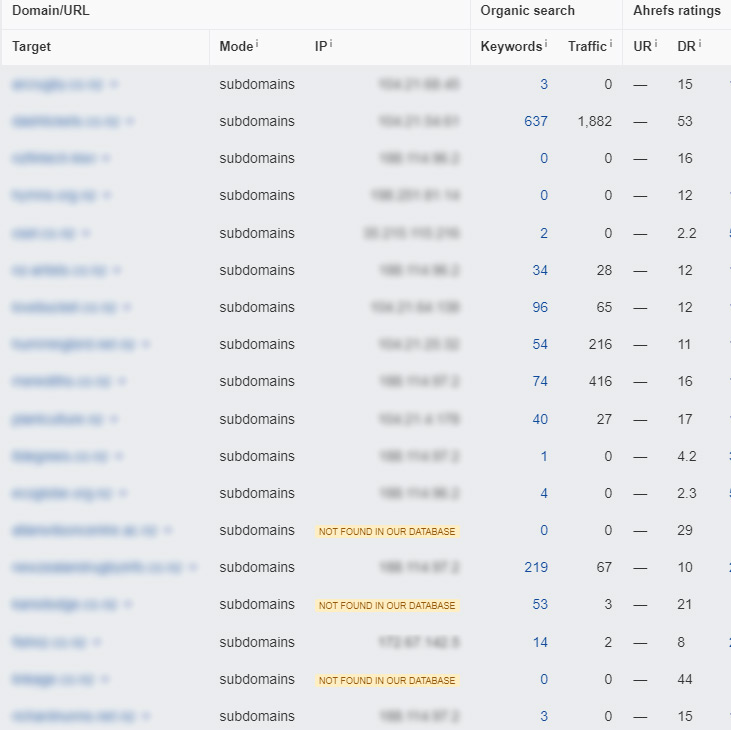Open the Keywords column info icon

(545, 44)
